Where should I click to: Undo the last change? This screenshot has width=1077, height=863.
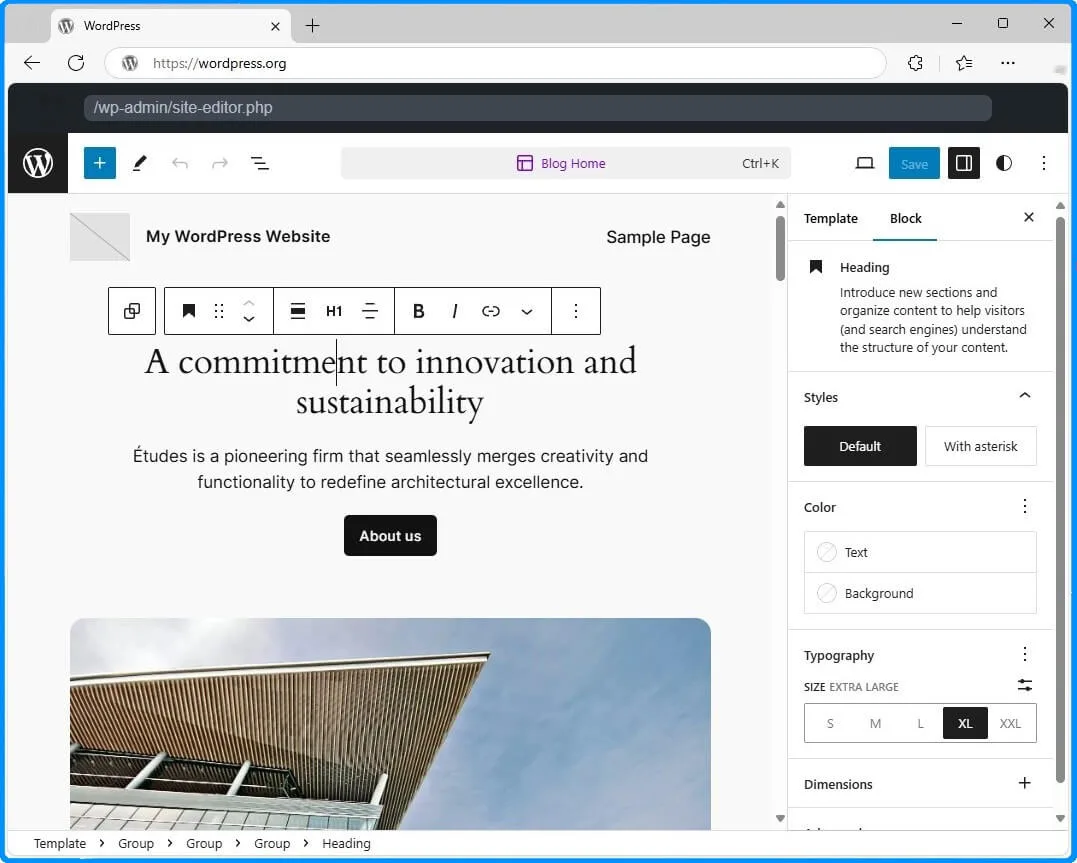[180, 163]
